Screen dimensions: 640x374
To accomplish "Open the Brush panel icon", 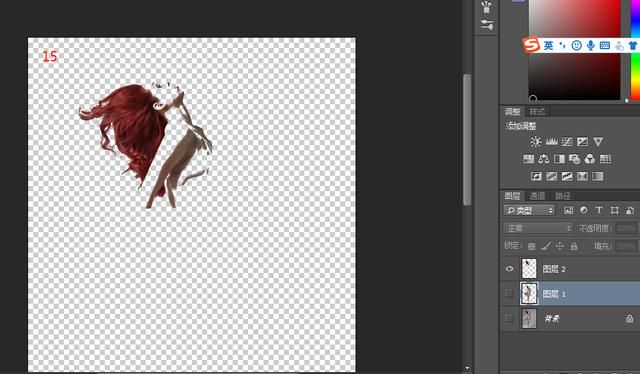I will 487,7.
